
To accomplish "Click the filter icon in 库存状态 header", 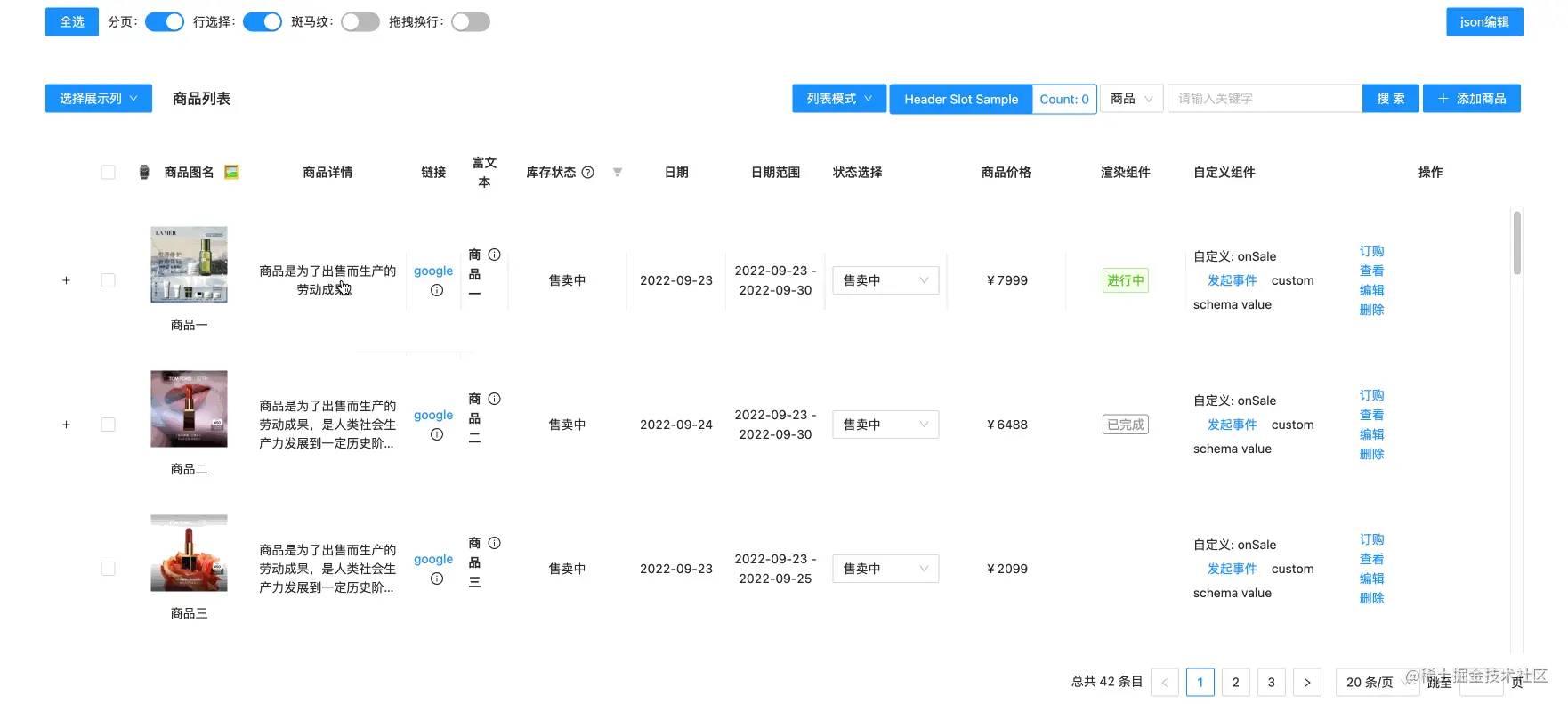I will click(x=618, y=173).
